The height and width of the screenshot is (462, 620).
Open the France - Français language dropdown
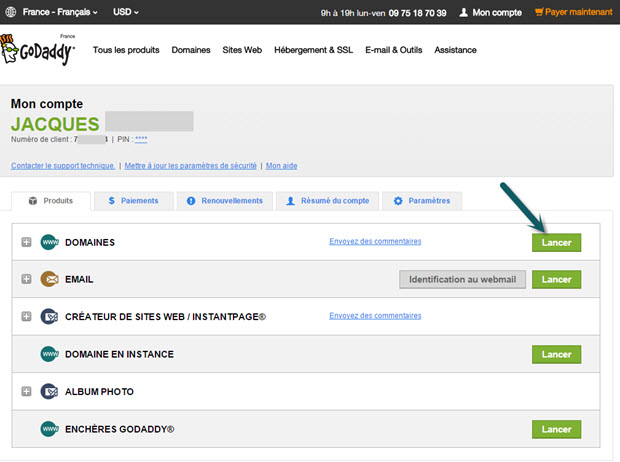point(60,12)
